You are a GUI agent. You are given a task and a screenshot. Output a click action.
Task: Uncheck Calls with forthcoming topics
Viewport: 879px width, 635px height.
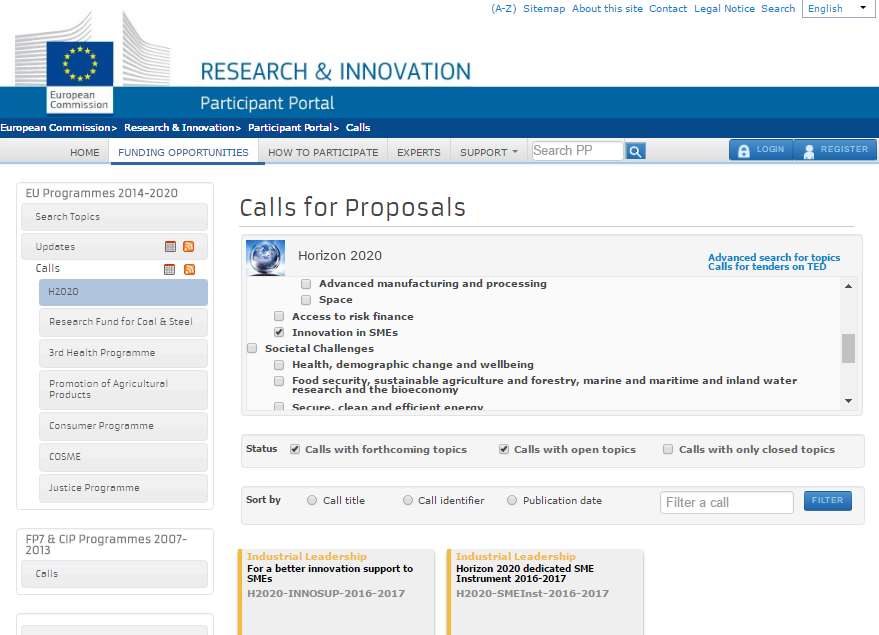tap(295, 449)
